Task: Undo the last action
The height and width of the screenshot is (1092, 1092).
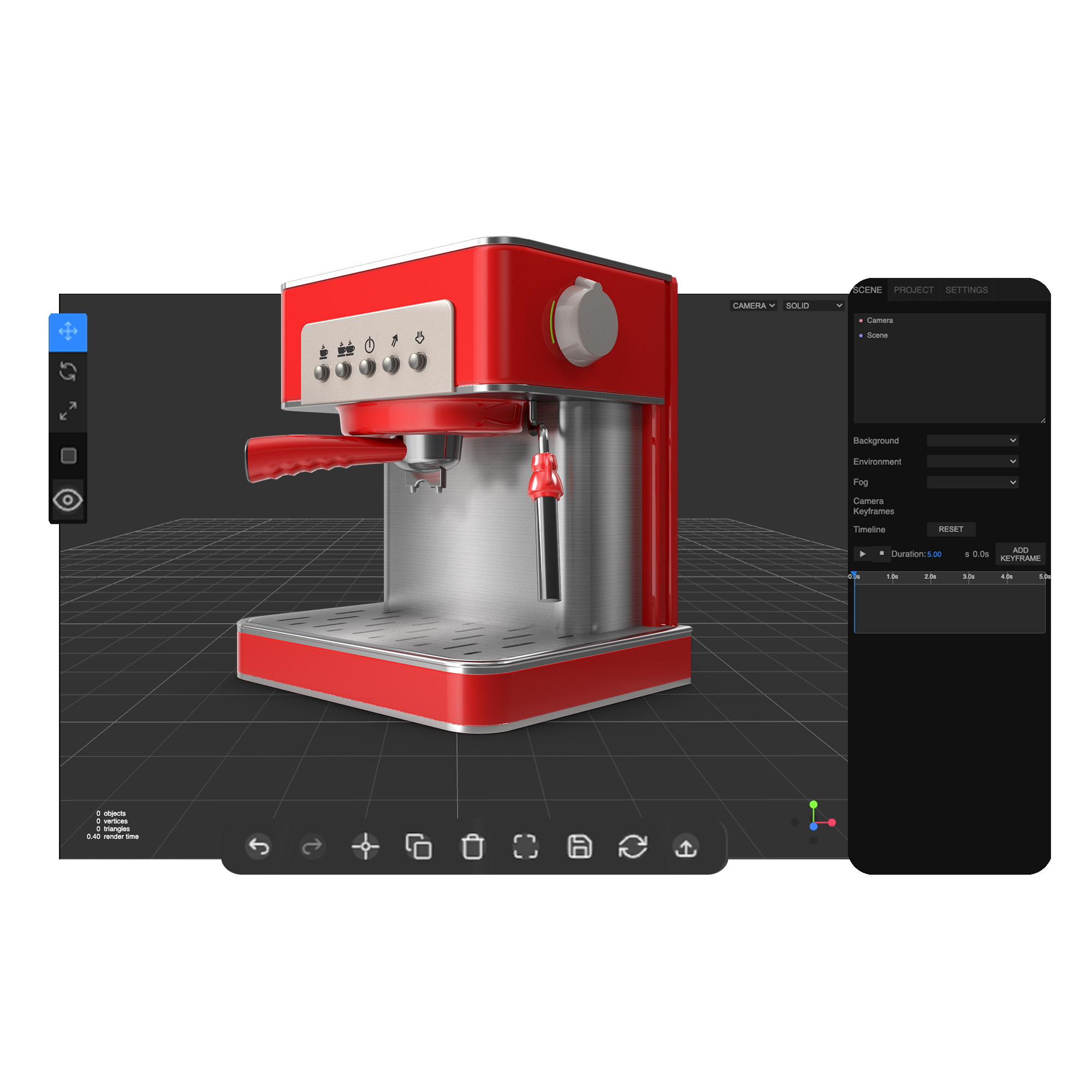Action: click(x=259, y=847)
